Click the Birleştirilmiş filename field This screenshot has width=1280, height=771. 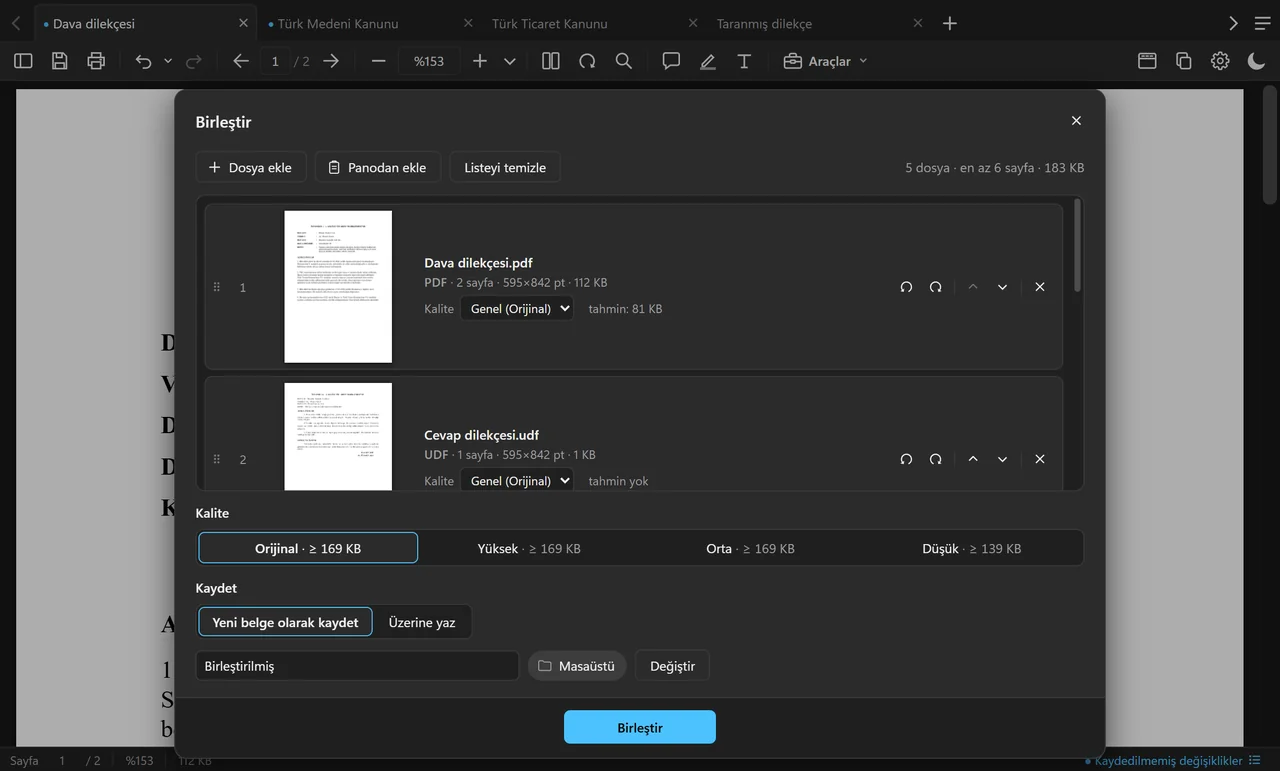click(x=357, y=666)
